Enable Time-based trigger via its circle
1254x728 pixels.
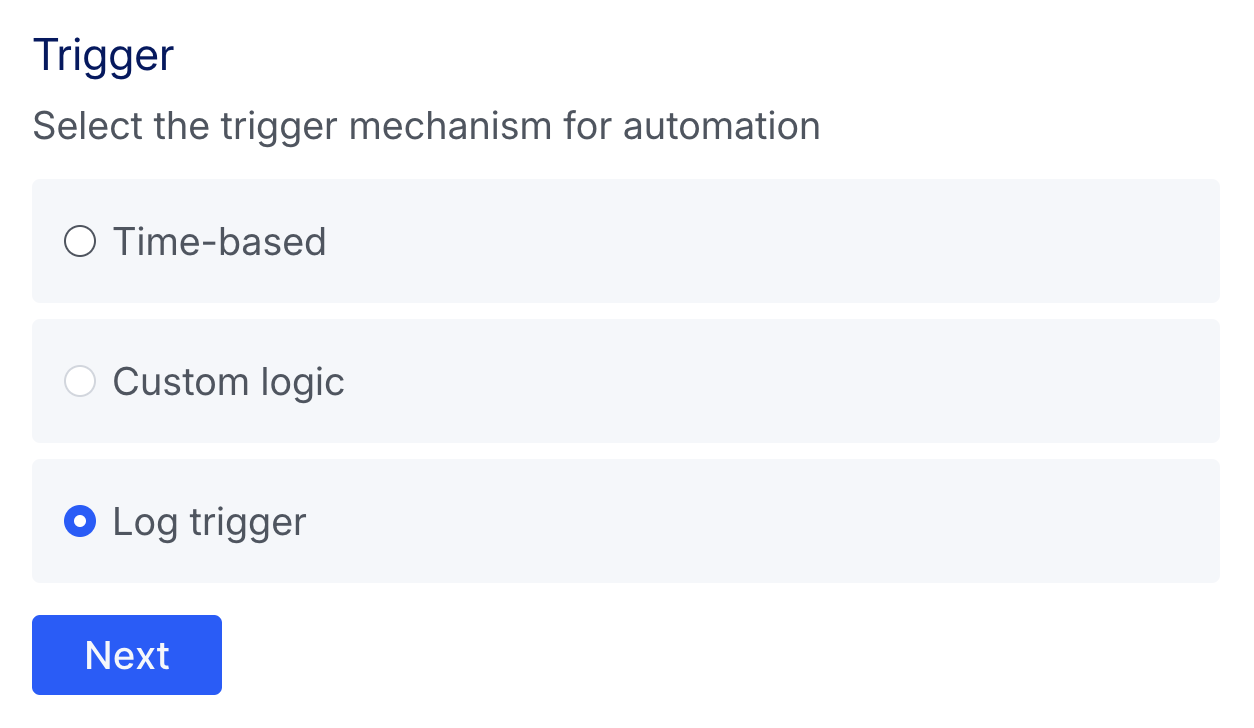[80, 242]
